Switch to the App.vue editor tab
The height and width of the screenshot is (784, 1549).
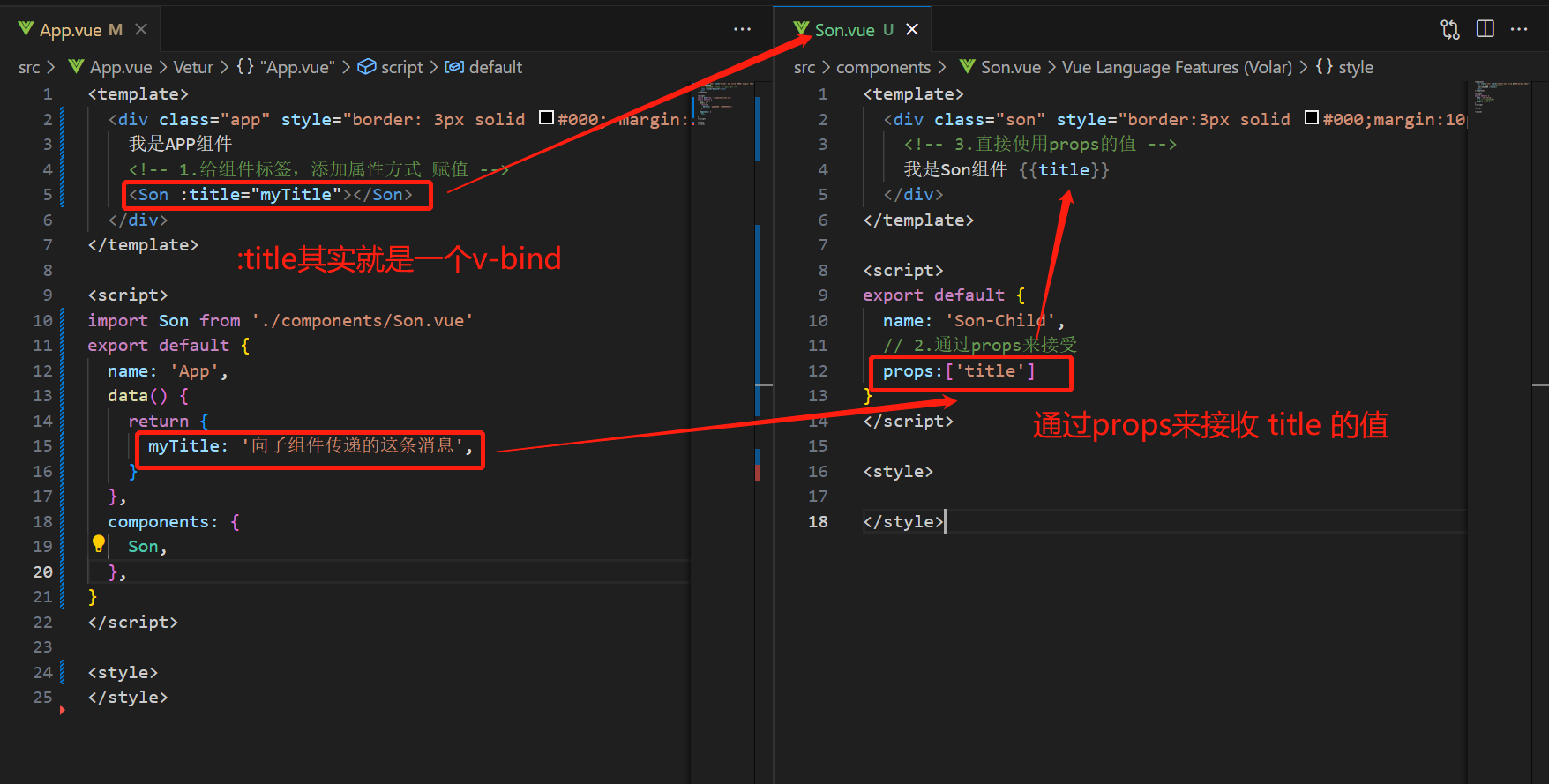pyautogui.click(x=81, y=30)
